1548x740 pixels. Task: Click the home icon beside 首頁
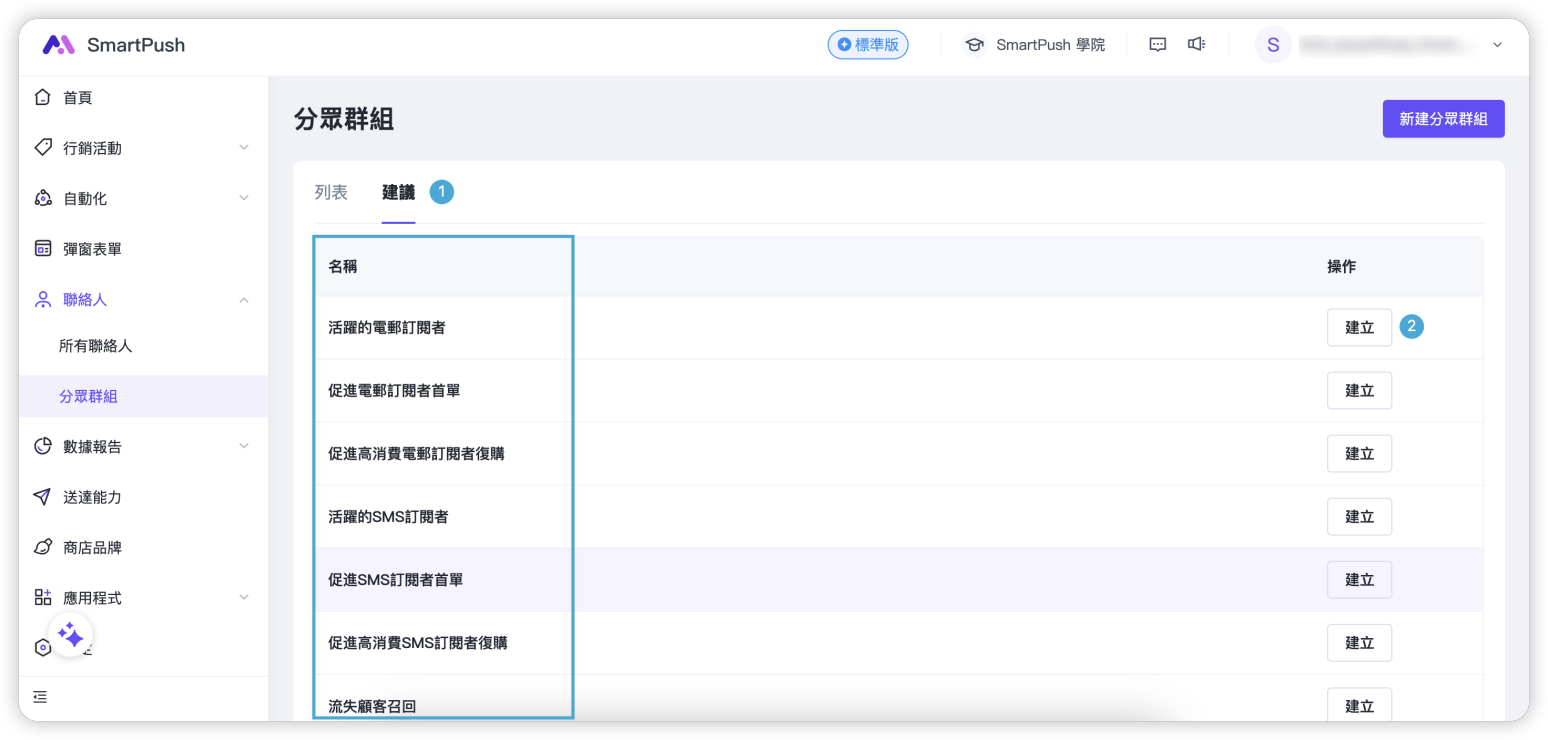[42, 98]
